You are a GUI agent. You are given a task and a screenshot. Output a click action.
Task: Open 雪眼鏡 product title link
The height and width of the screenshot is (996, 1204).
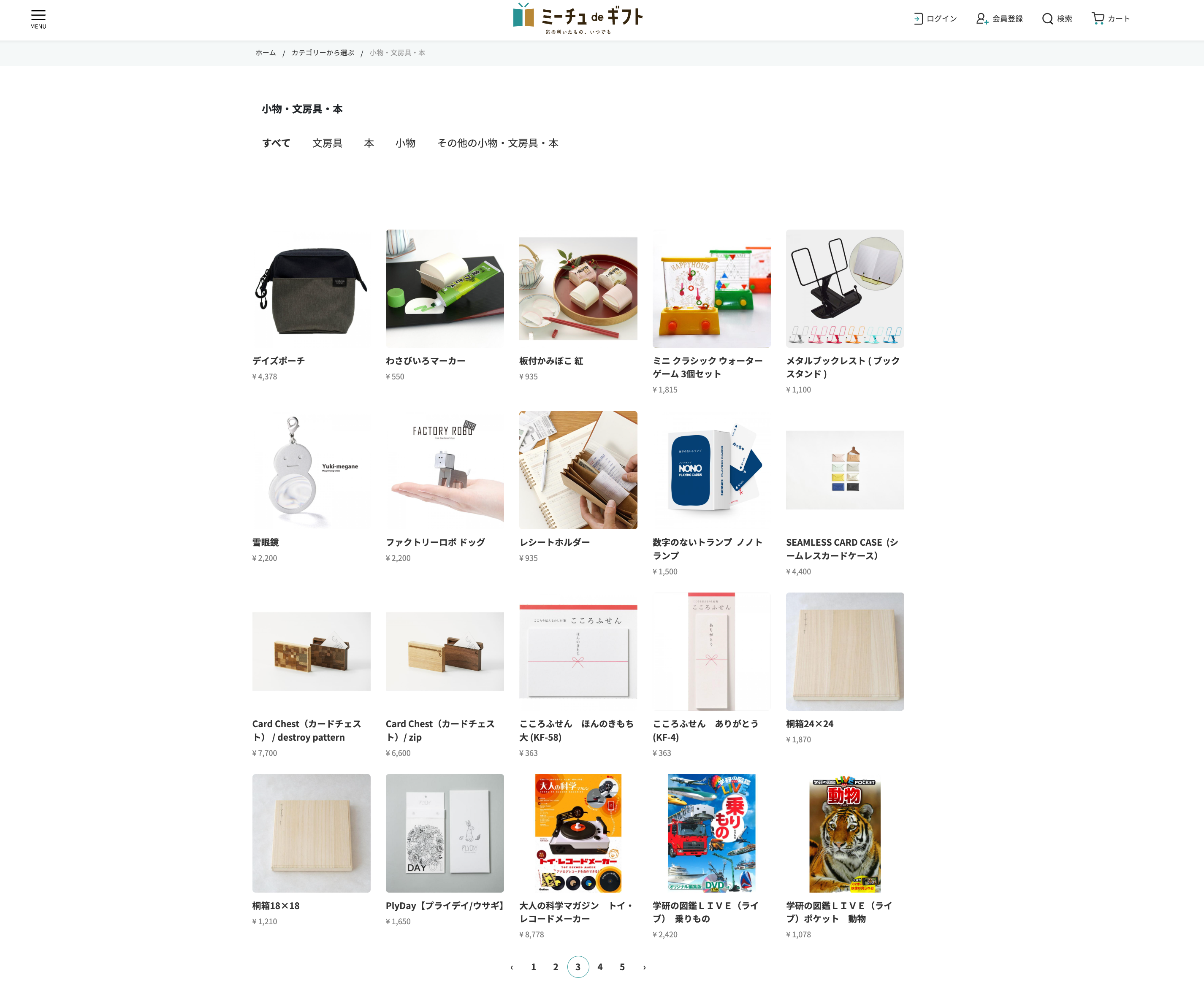click(x=266, y=542)
